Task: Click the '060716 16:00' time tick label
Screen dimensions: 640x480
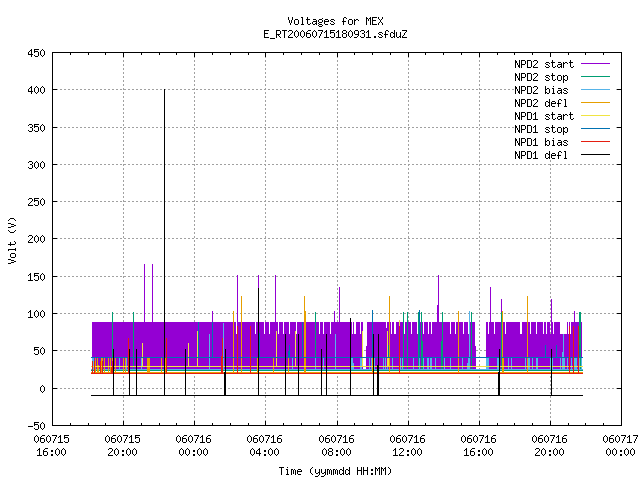Action: pyautogui.click(x=478, y=446)
